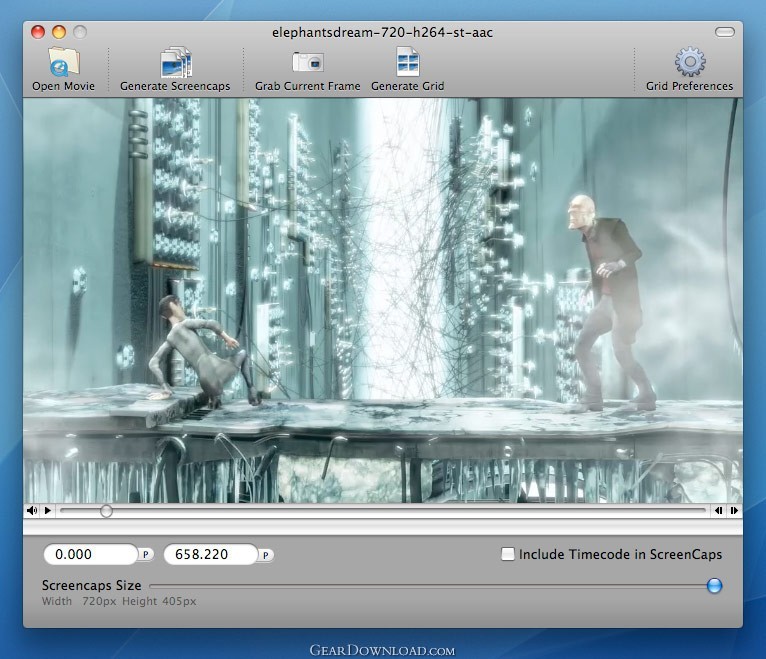The width and height of the screenshot is (766, 659).
Task: Click the red close window button
Action: point(38,32)
